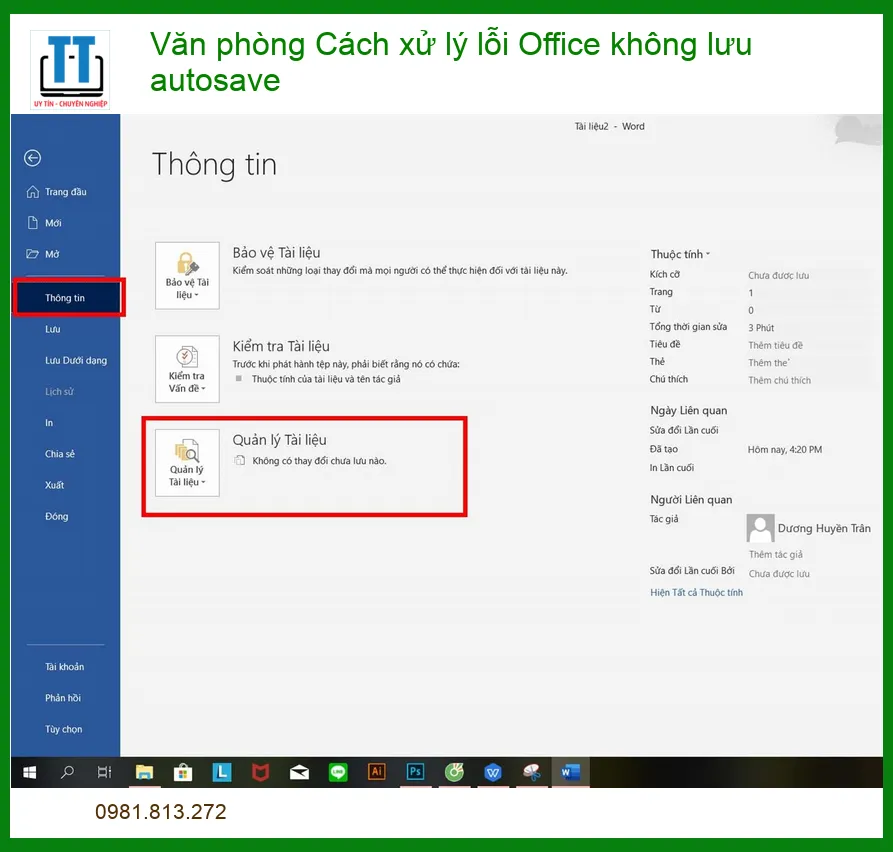
Task: Open Microsoft Store from taskbar
Action: click(183, 772)
